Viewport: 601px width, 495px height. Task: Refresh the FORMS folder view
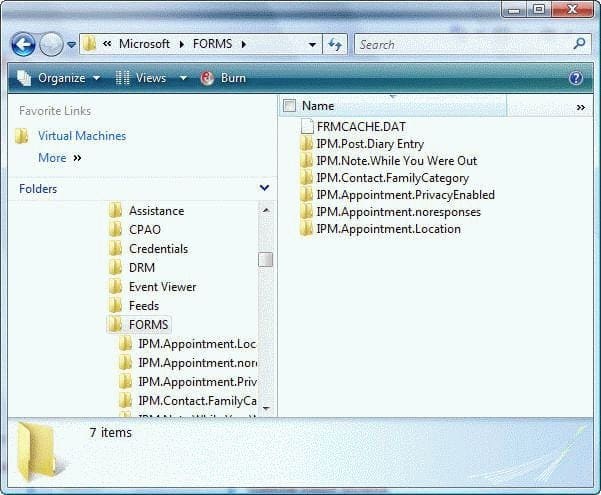click(x=335, y=44)
